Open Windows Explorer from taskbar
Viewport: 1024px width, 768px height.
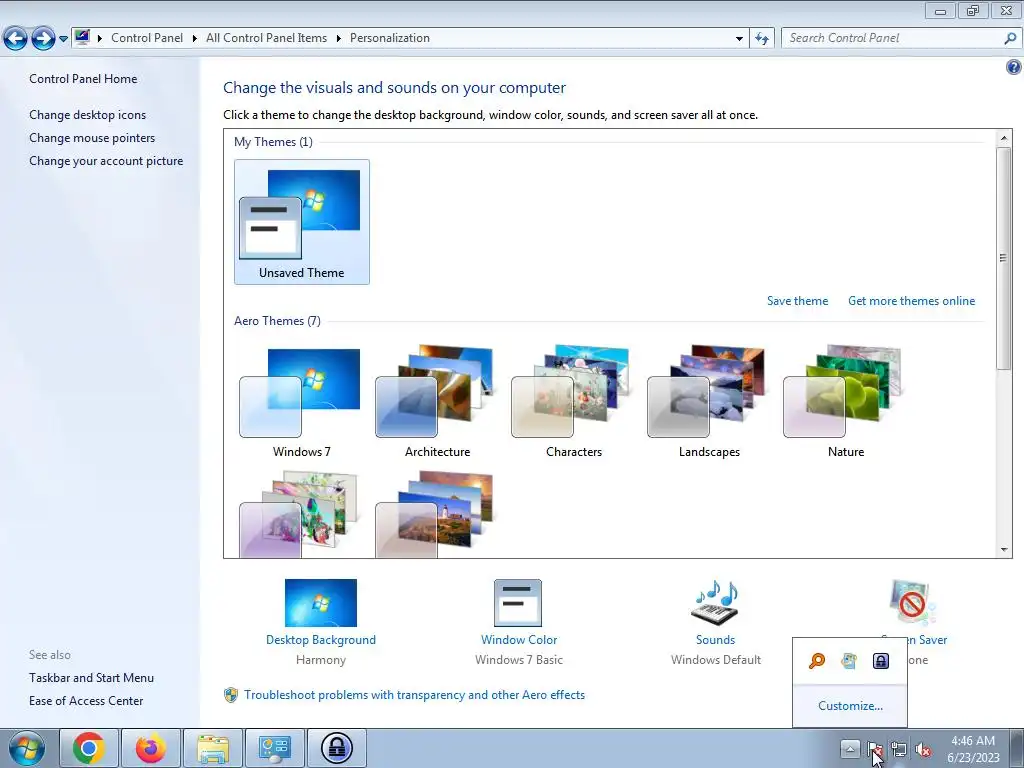point(213,748)
